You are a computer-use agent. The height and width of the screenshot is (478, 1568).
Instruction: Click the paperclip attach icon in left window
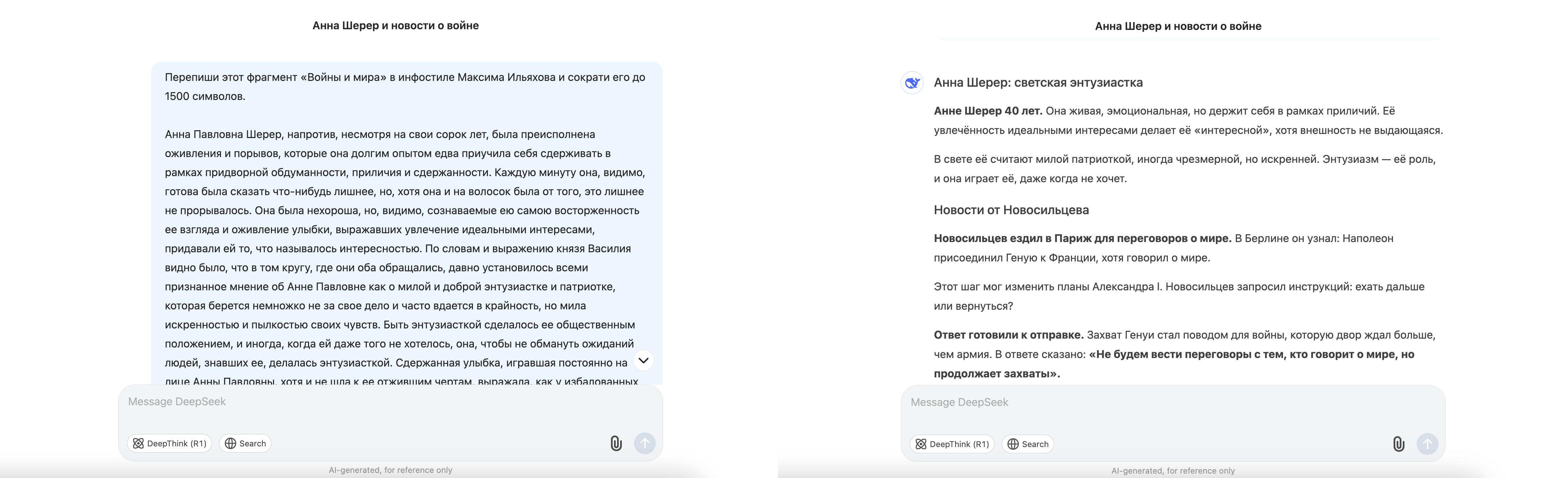click(616, 443)
